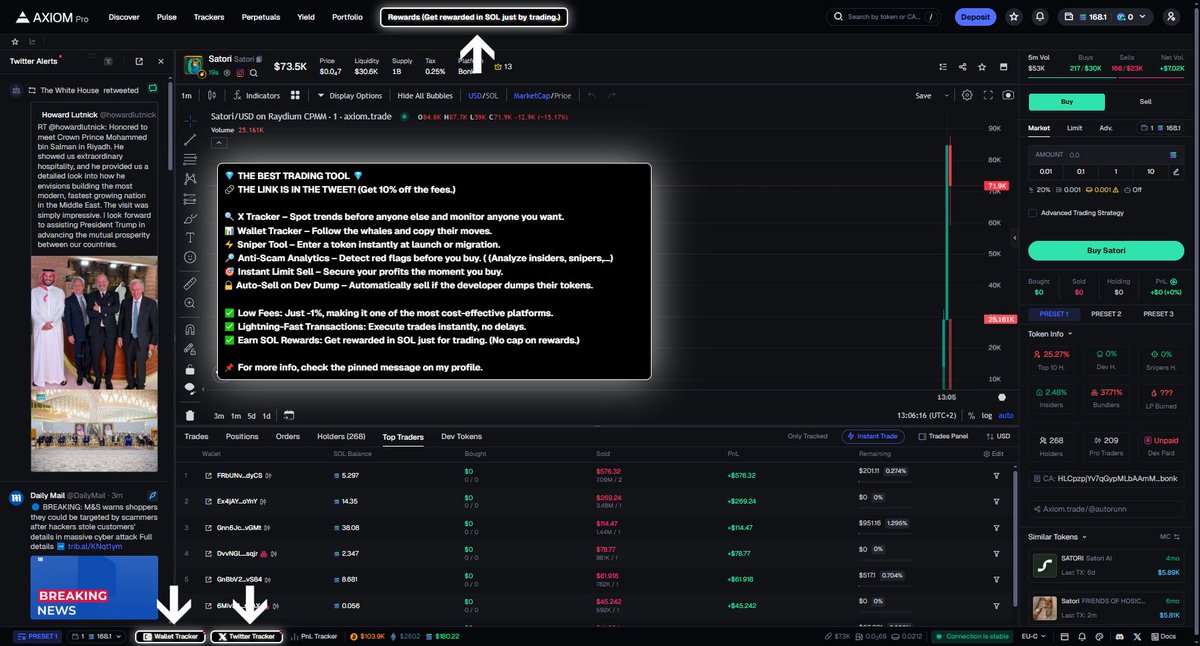Select the text annotation tool
Image resolution: width=1200 pixels, height=646 pixels.
click(x=190, y=237)
